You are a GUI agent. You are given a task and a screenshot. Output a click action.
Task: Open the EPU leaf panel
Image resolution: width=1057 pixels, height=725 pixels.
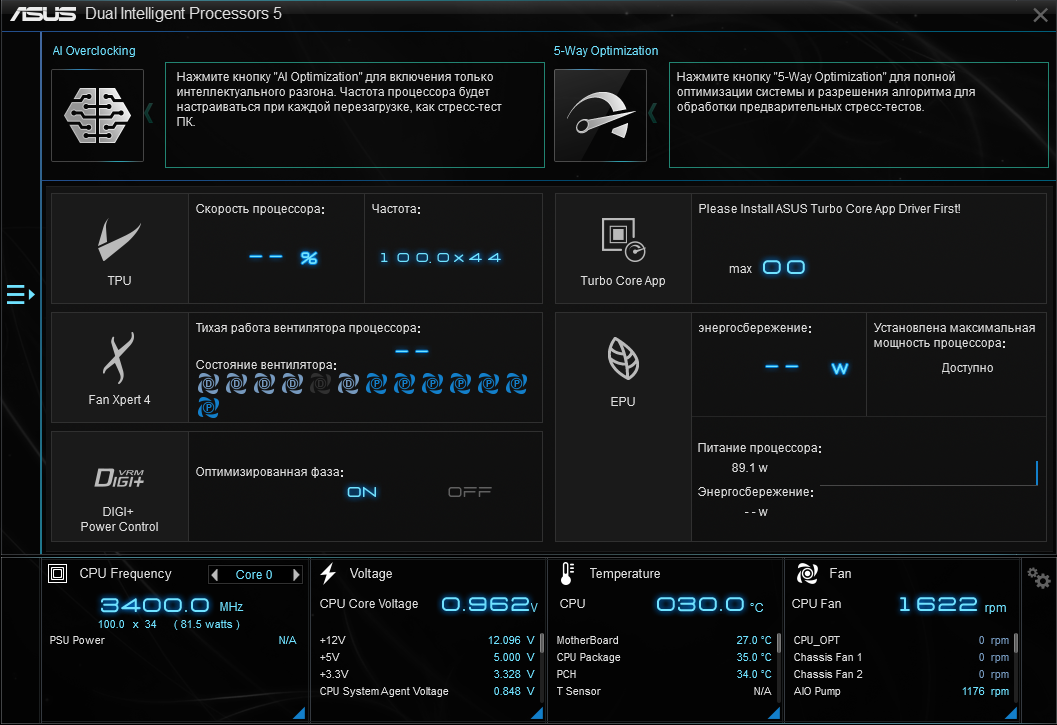coord(623,426)
